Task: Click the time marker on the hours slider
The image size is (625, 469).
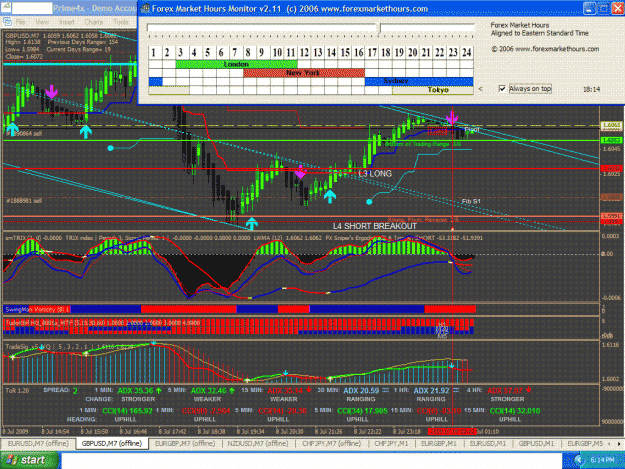Action: click(x=380, y=27)
